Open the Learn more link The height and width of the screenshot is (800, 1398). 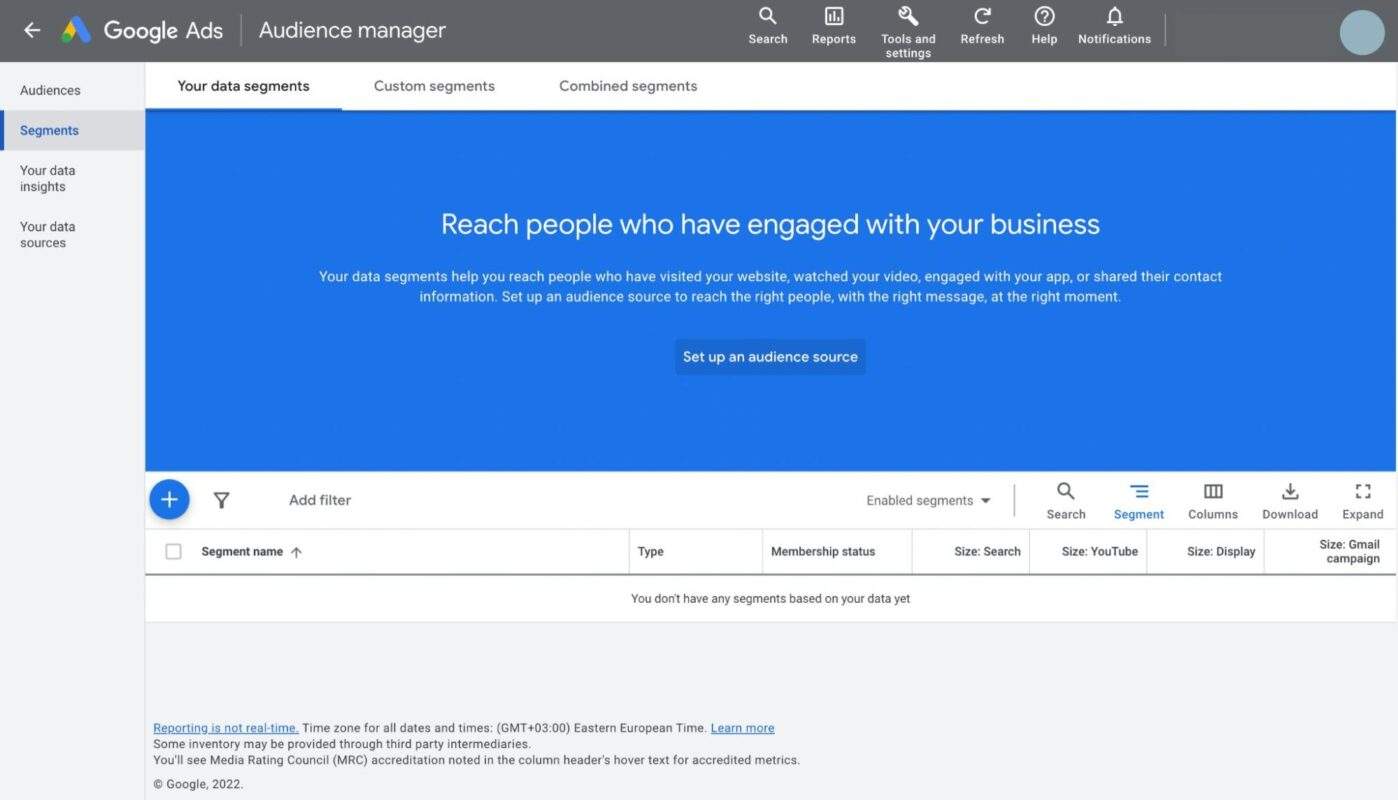click(x=742, y=728)
